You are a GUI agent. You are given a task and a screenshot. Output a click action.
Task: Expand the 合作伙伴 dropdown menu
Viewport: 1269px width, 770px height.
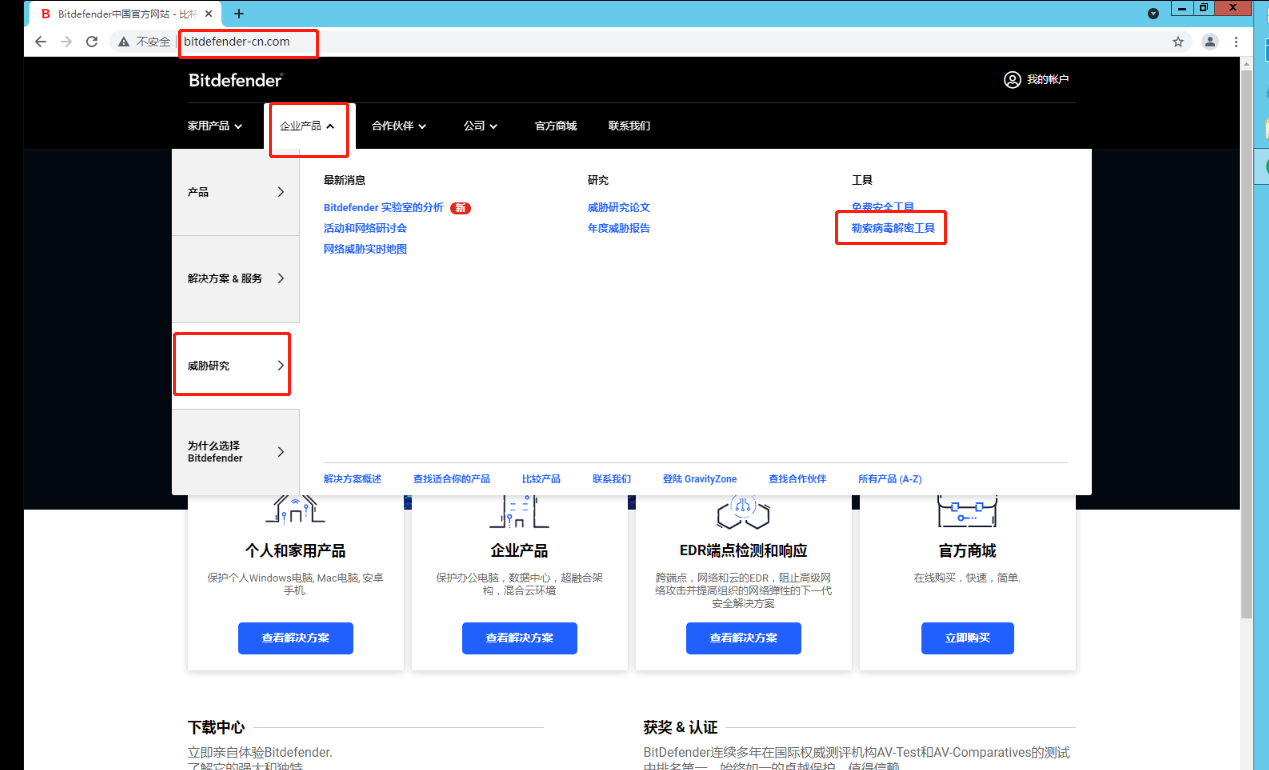pyautogui.click(x=399, y=126)
